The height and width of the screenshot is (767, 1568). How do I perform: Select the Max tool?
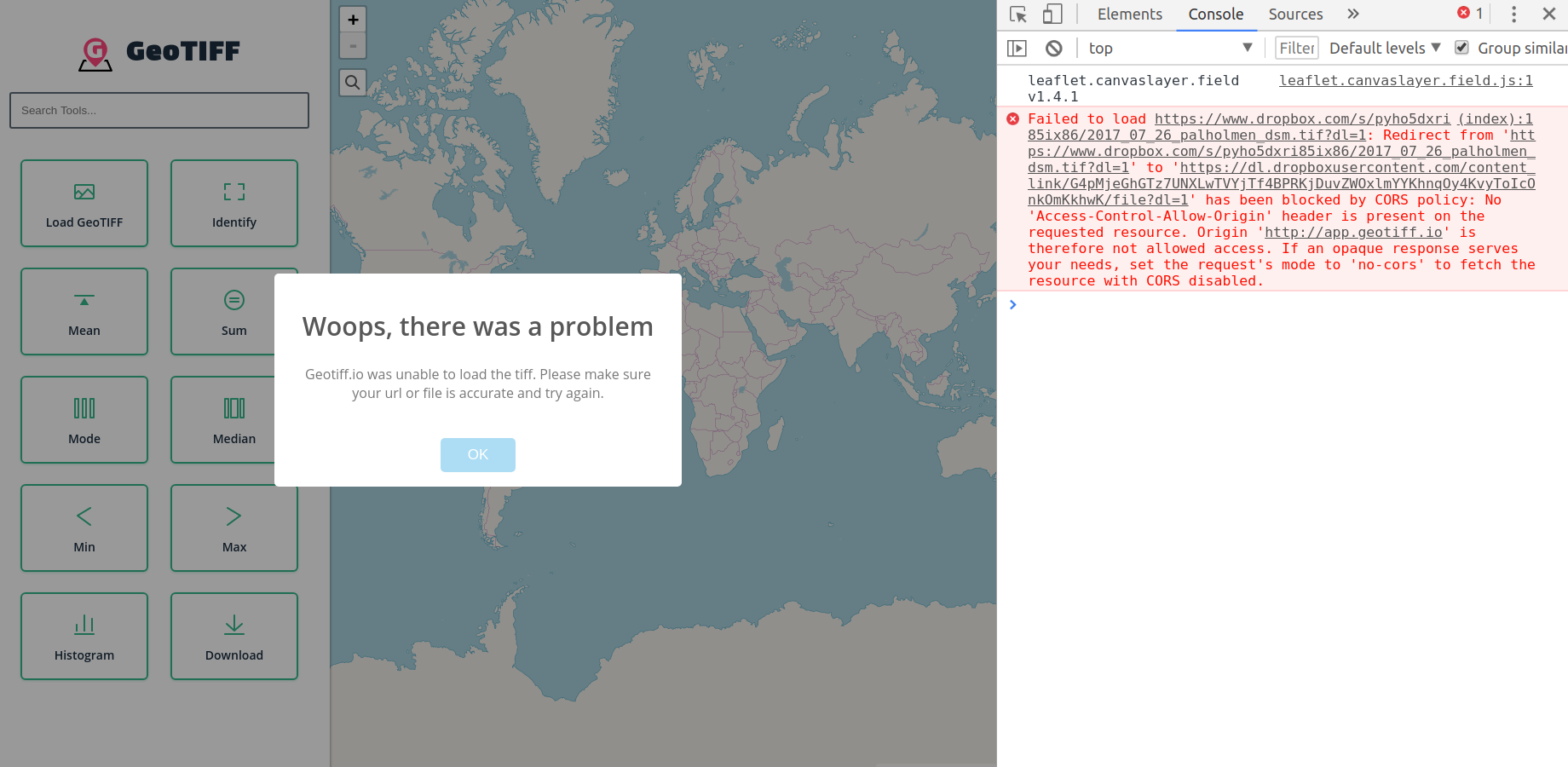coord(234,528)
